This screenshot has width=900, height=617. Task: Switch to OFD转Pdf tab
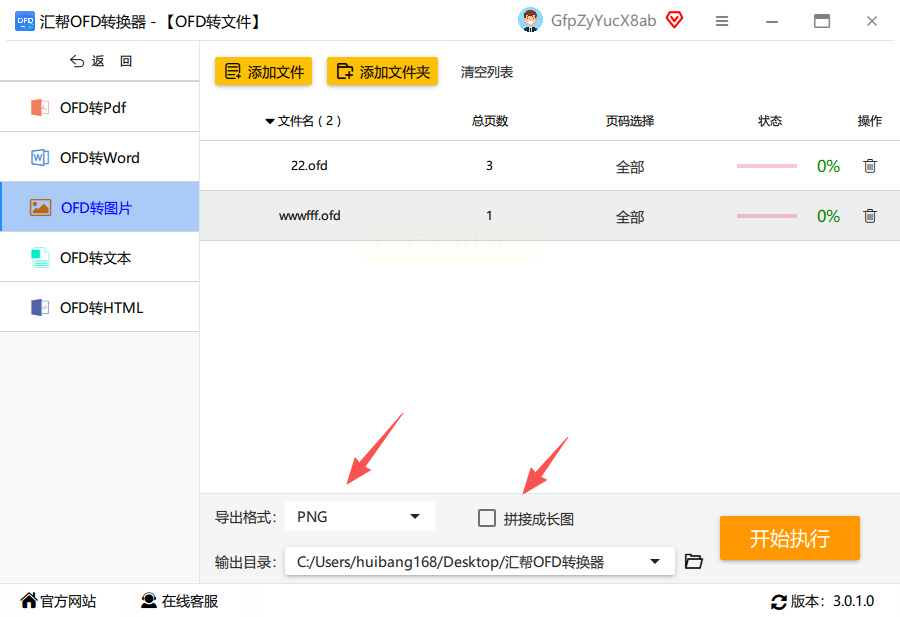(x=100, y=107)
